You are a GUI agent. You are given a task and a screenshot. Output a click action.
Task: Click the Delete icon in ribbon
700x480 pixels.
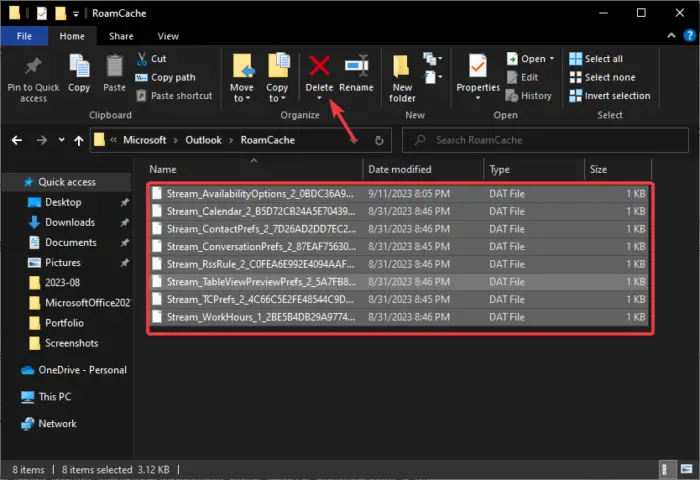pyautogui.click(x=319, y=66)
